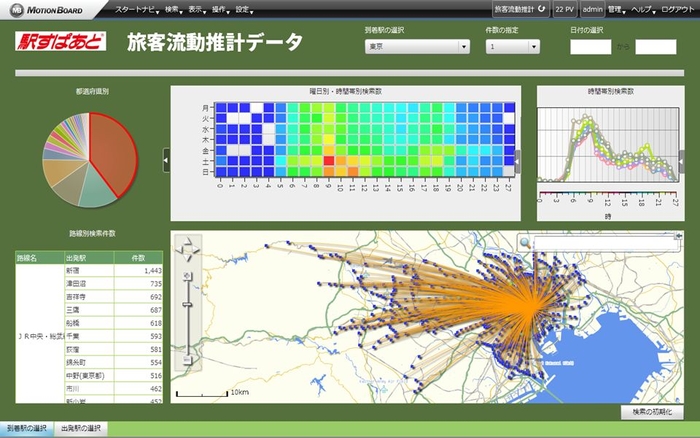Screen dimensions: 700x438
Task: Select the 到着駅の選択 tab
Action: pyautogui.click(x=26, y=429)
